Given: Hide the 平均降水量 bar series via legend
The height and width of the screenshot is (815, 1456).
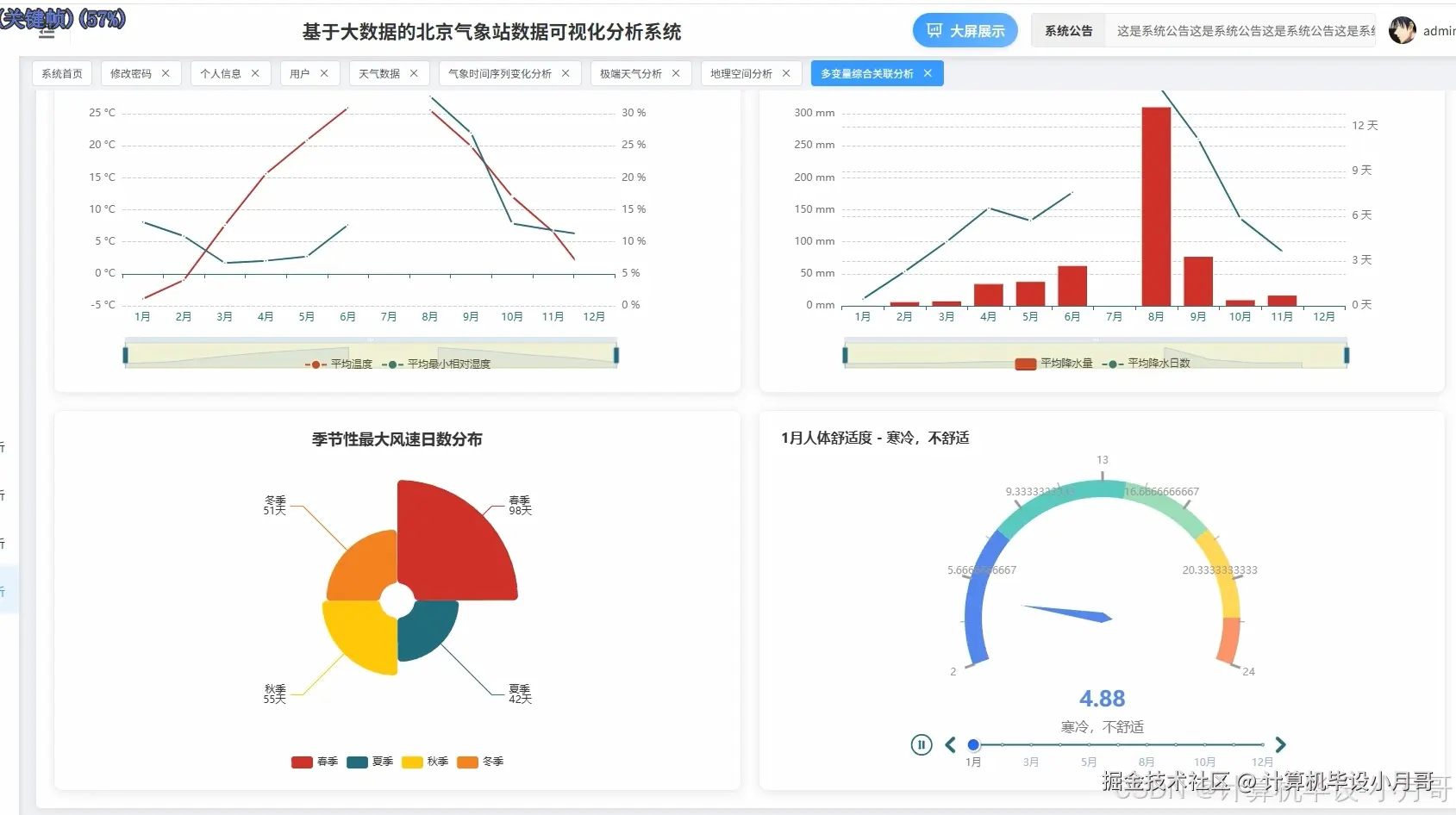Looking at the screenshot, I should click(1053, 364).
